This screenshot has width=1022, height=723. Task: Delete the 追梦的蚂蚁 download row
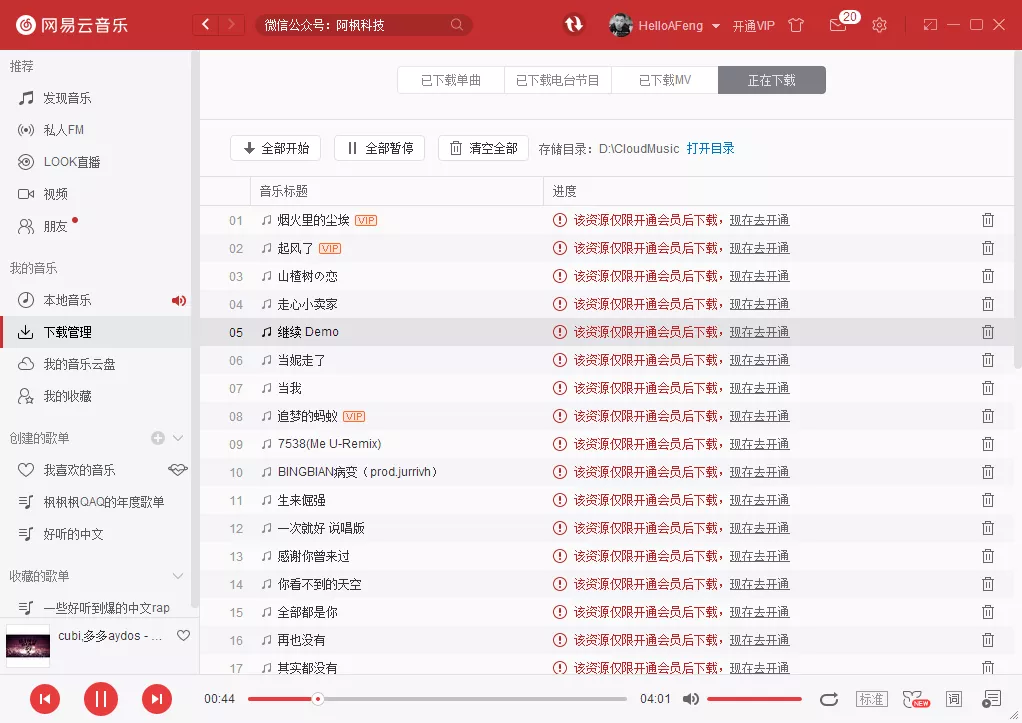(x=987, y=416)
